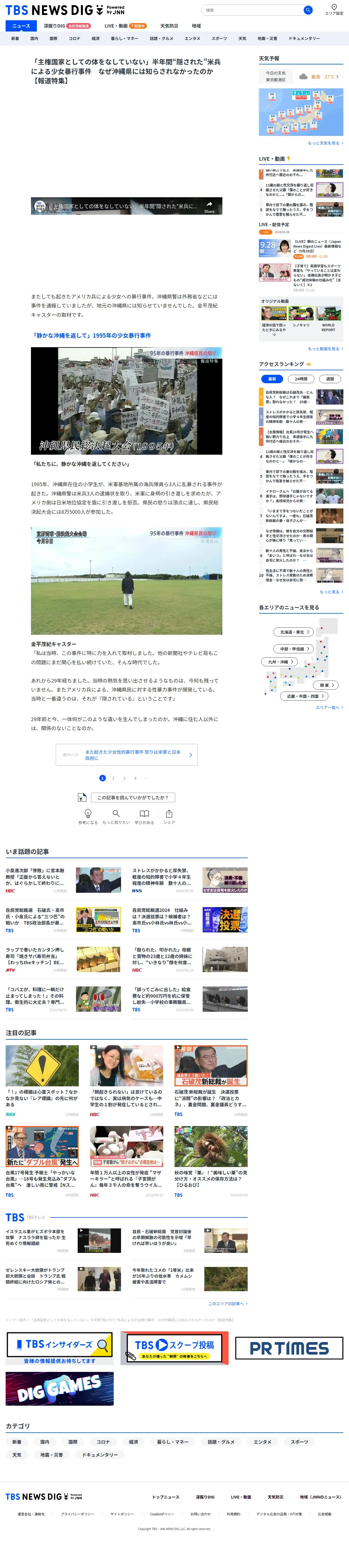Screen dimensions: 349x1568
Task: Open the ニュース main tab
Action: click(x=21, y=26)
